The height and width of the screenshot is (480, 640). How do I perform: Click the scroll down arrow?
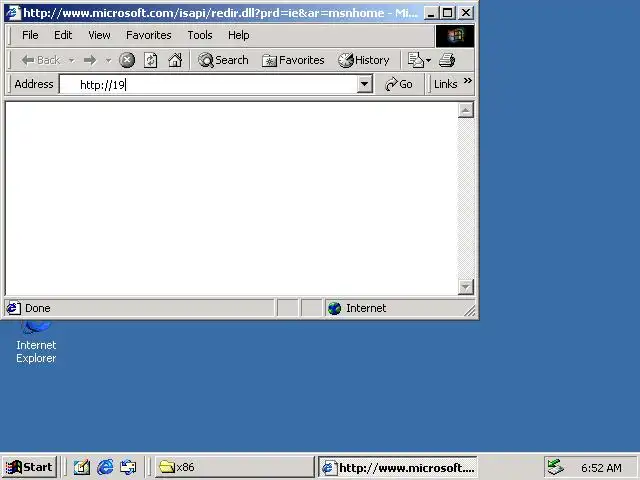coord(466,287)
